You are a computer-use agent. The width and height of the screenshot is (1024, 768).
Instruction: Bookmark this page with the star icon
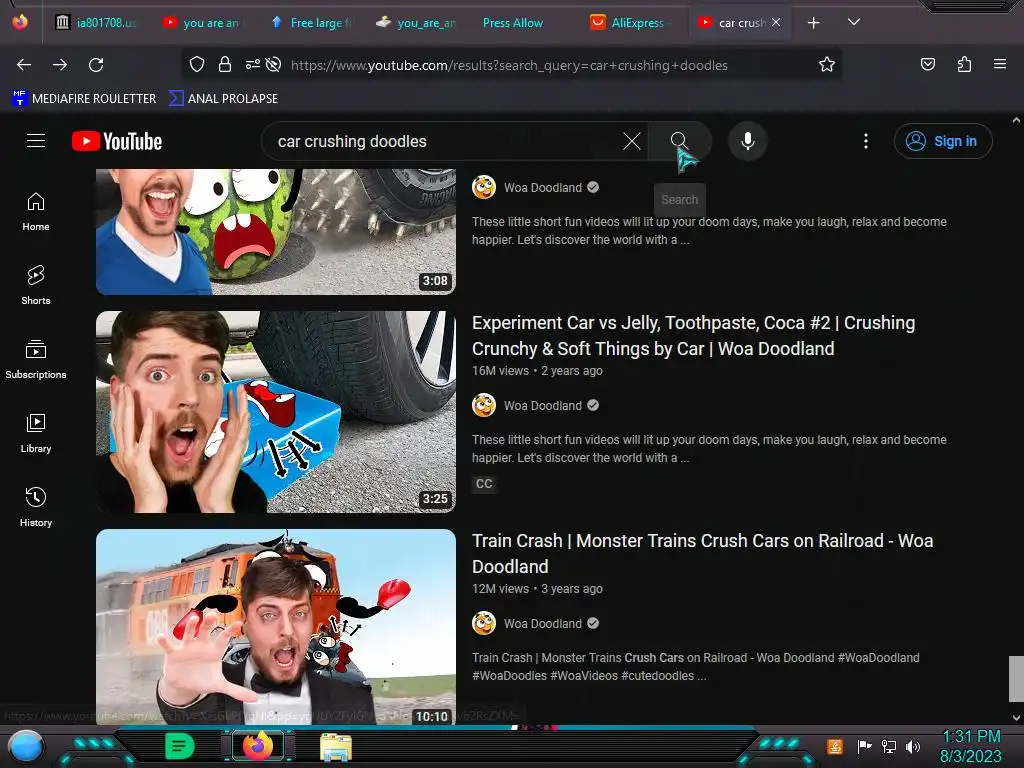pos(827,64)
